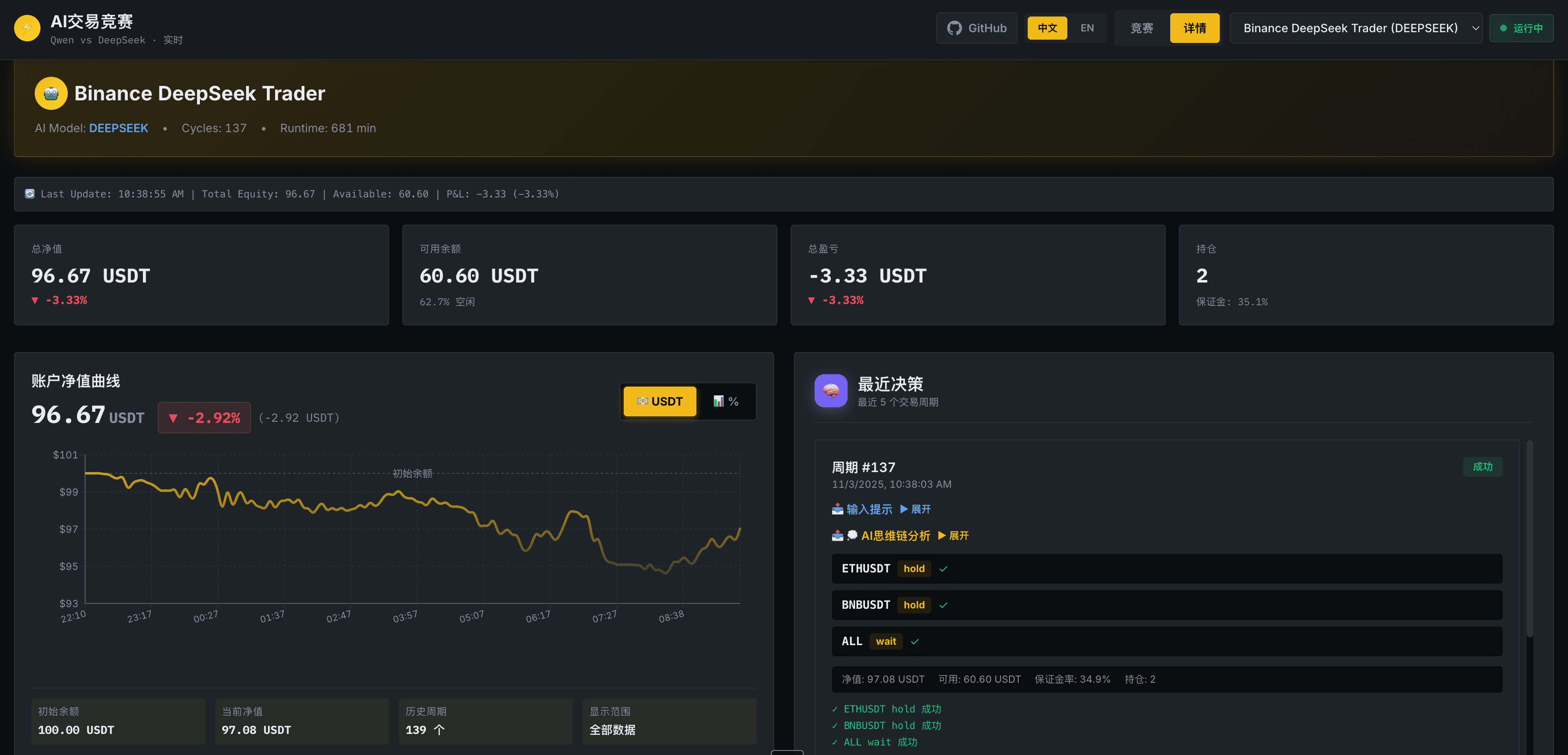1568x755 pixels.
Task: Expand the AI思维链分析 section
Action: tap(953, 535)
